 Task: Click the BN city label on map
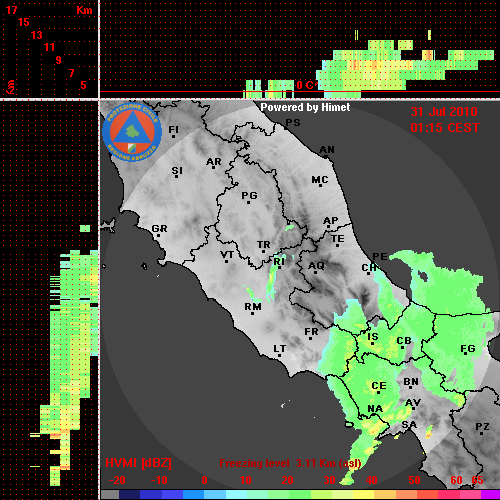pyautogui.click(x=411, y=382)
